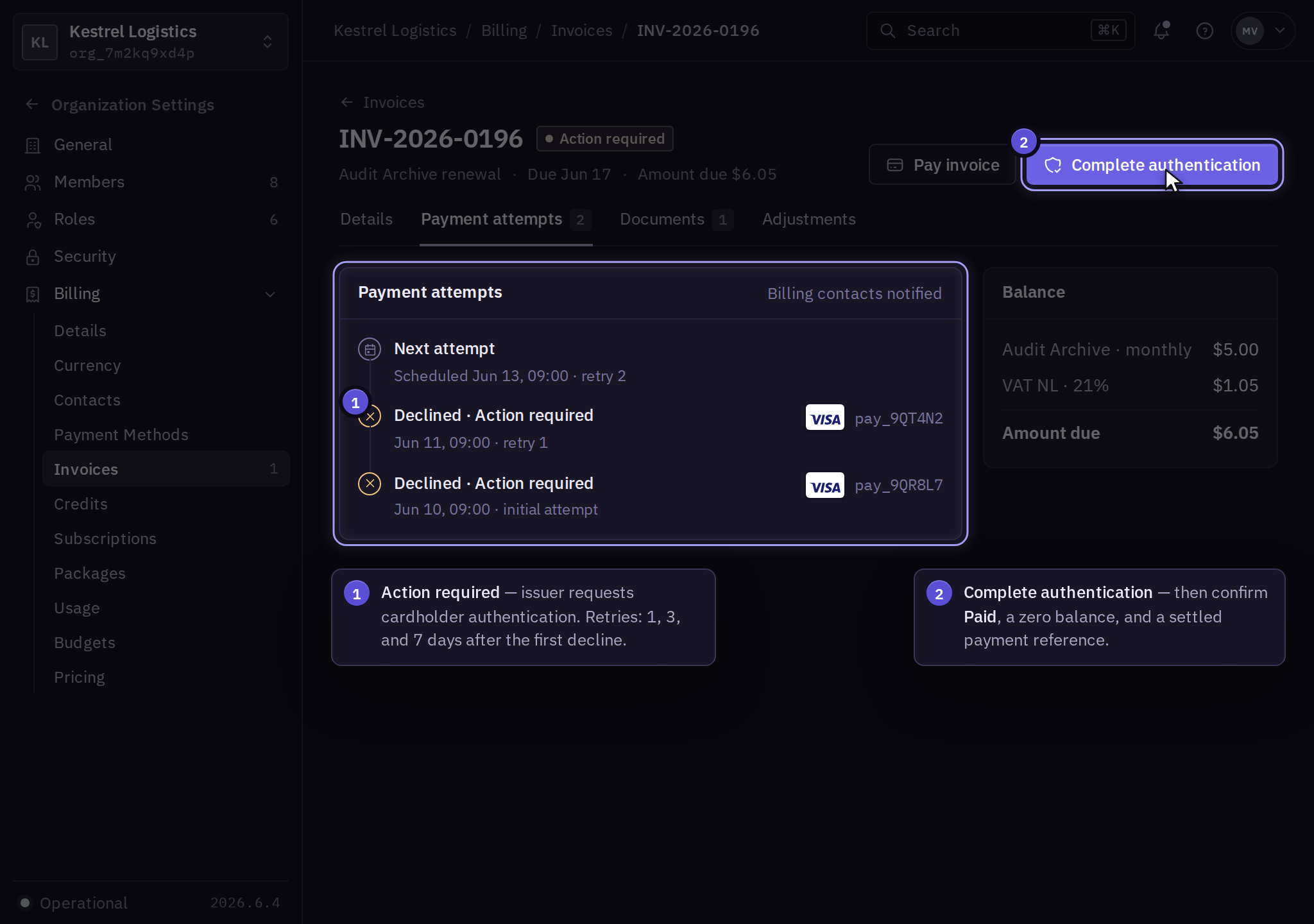Open Pricing in sidebar
The image size is (1314, 924).
[x=166, y=678]
